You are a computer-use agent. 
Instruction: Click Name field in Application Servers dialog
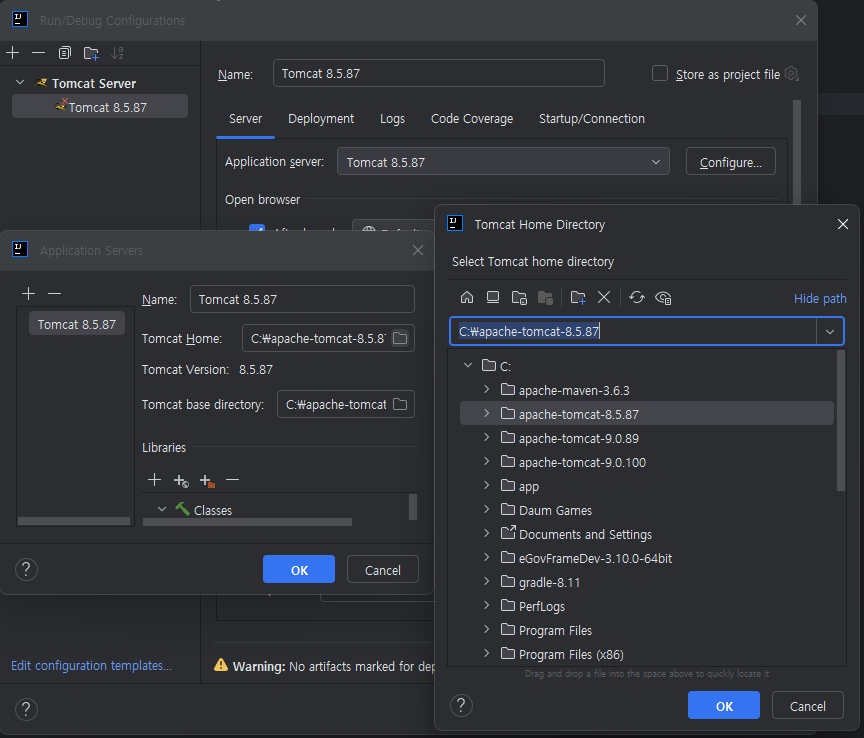coord(302,299)
